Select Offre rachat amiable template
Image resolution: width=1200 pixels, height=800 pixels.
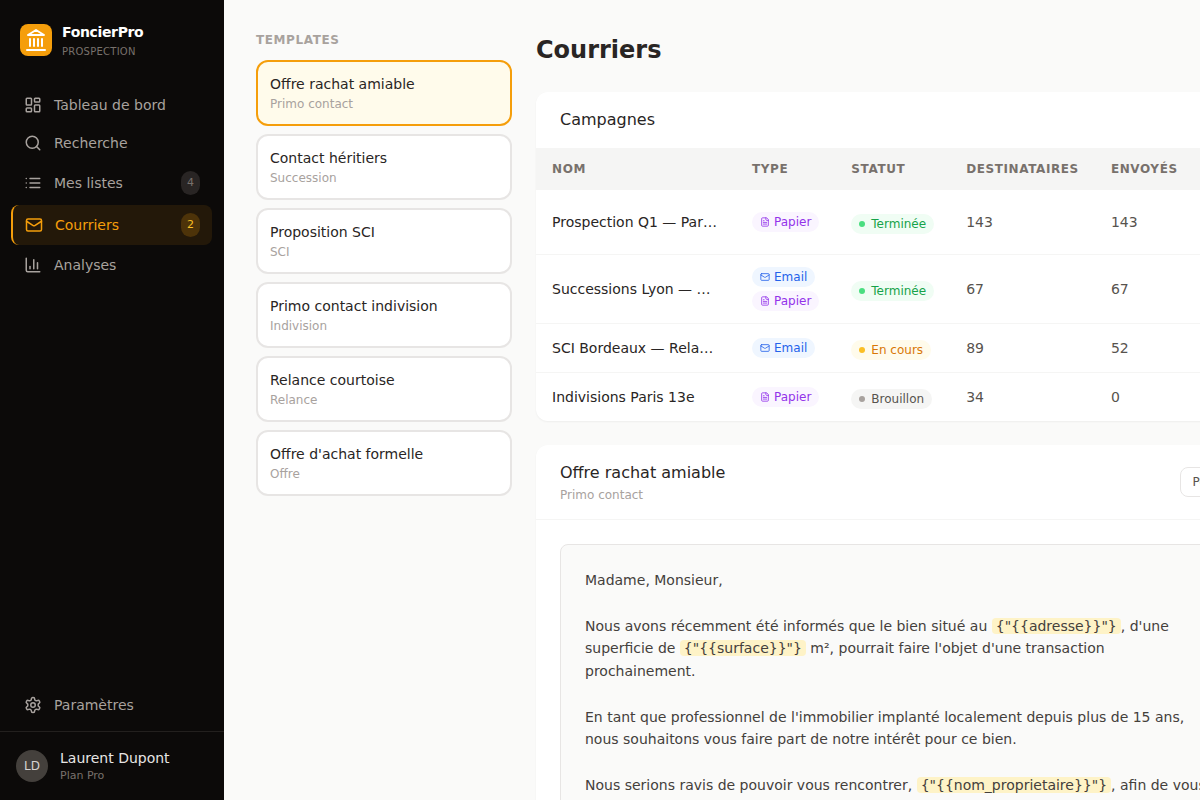click(384, 93)
